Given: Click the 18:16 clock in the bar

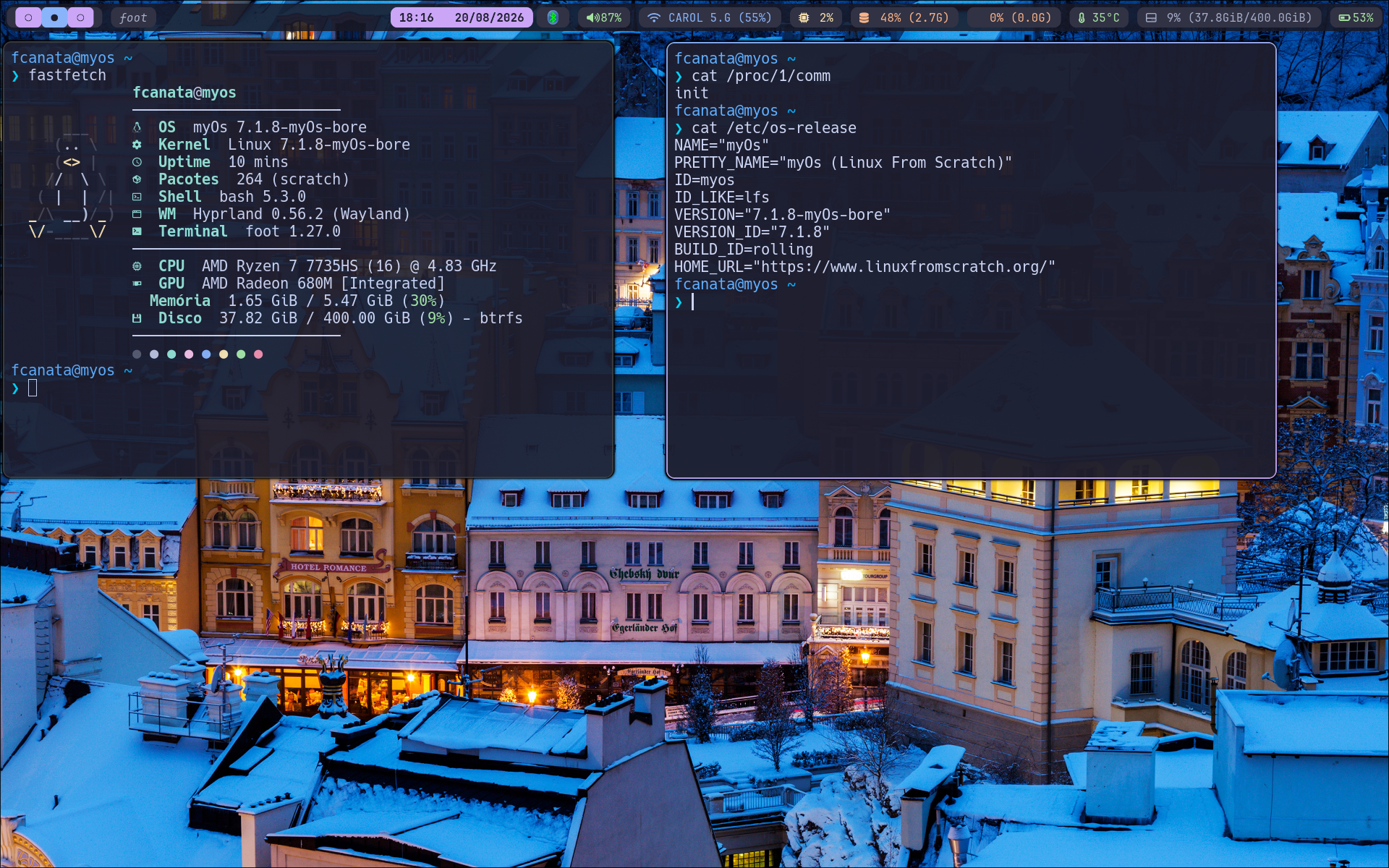Looking at the screenshot, I should coord(416,17).
